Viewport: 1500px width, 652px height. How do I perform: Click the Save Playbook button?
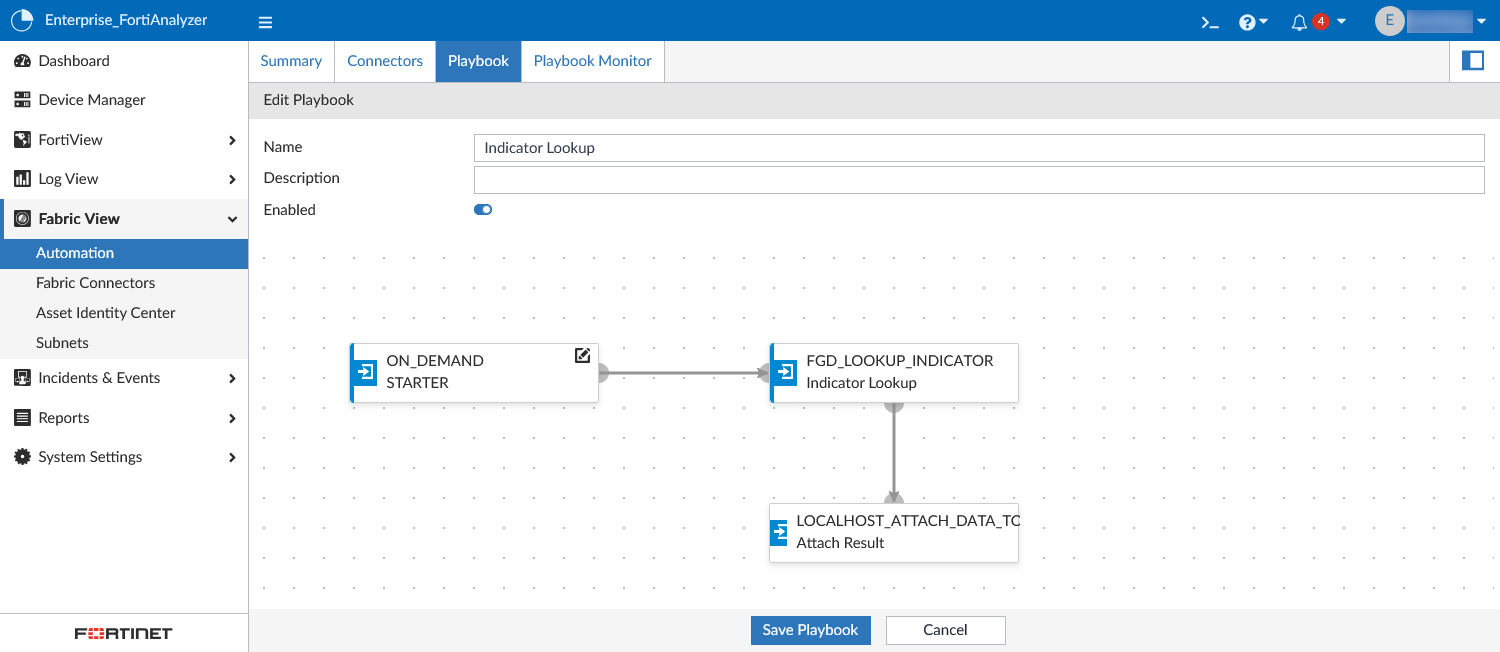tap(810, 630)
